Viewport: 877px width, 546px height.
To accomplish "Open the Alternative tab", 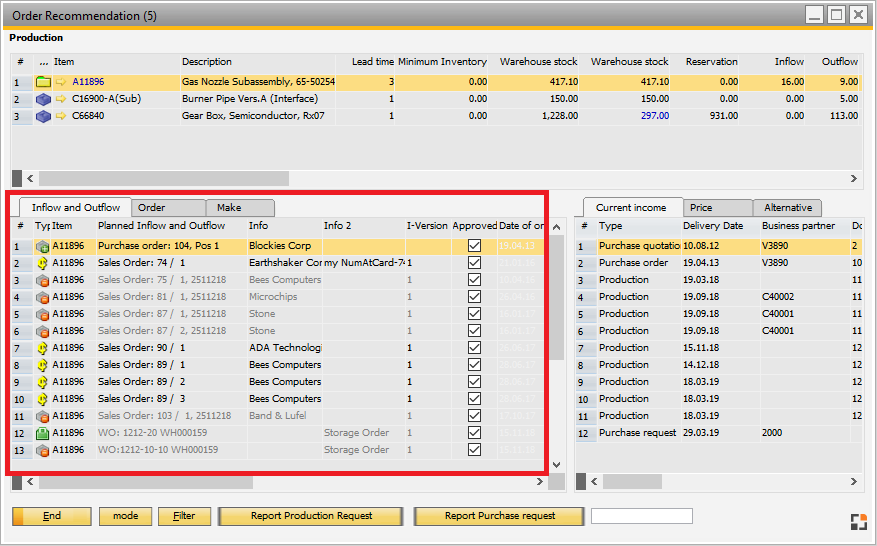I will pyautogui.click(x=787, y=208).
